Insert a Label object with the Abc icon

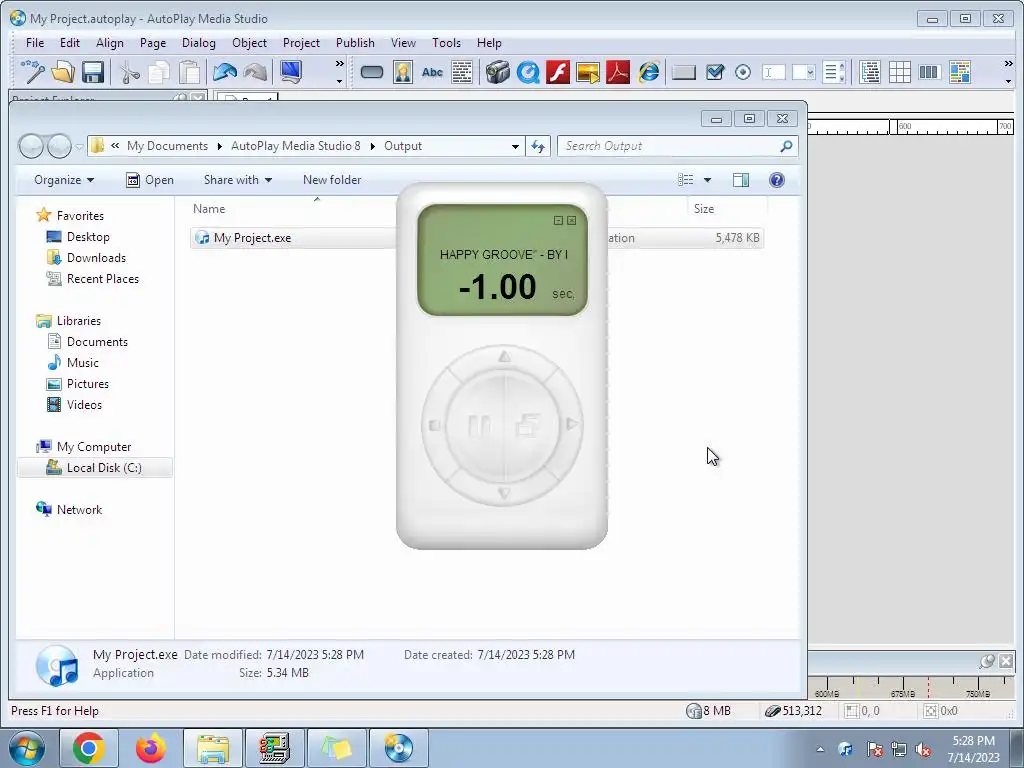click(x=432, y=72)
